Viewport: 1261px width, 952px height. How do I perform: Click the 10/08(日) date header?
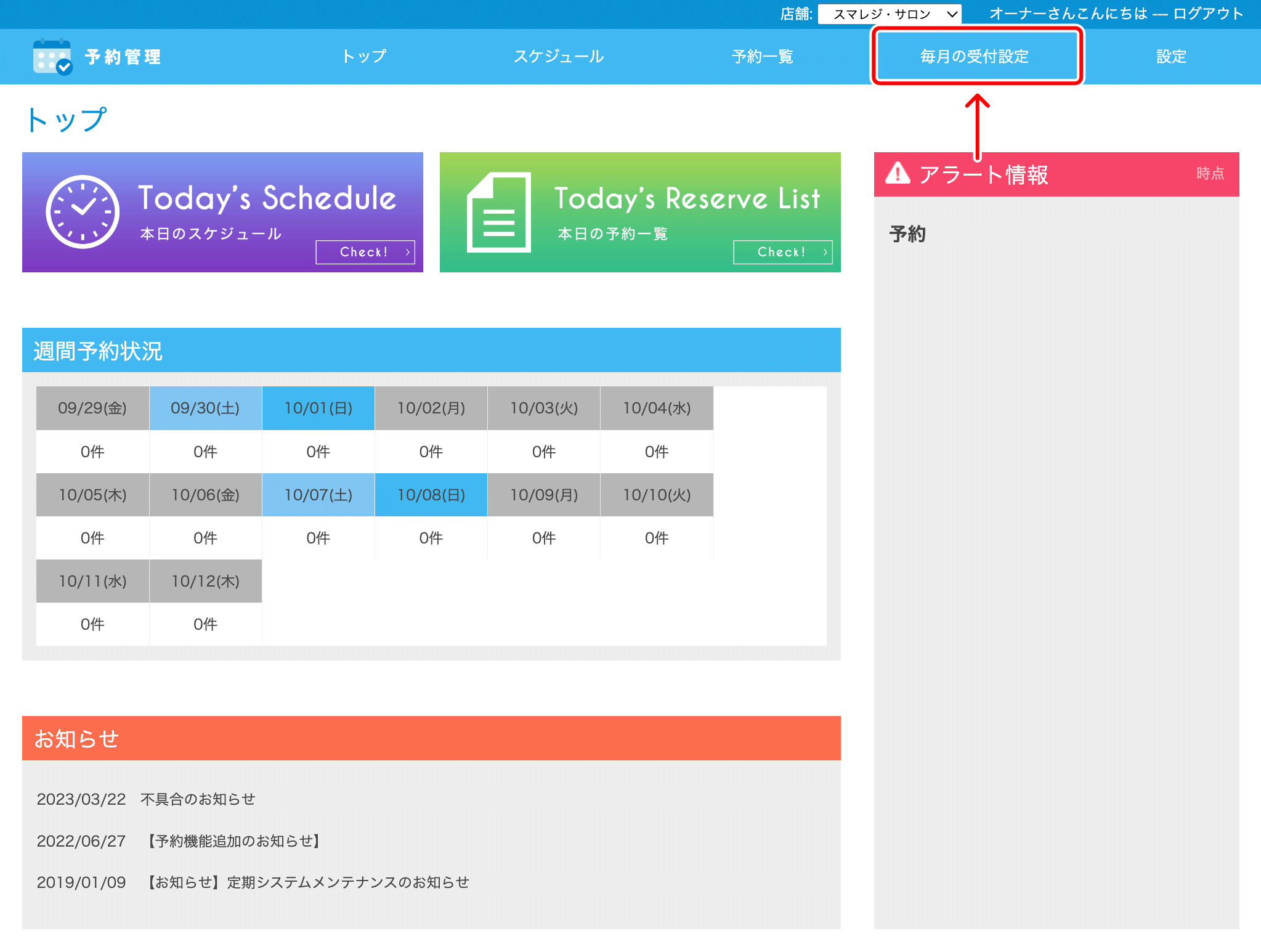pos(431,495)
